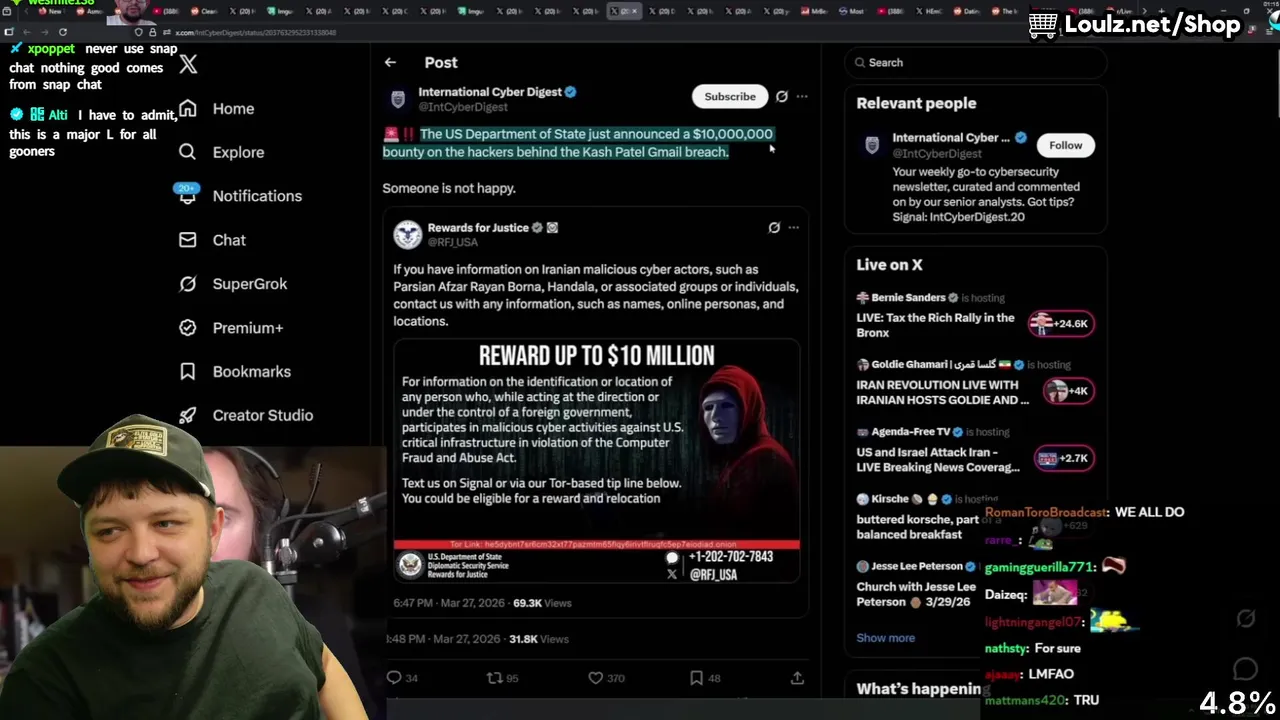The height and width of the screenshot is (720, 1280).
Task: Follow International Cyber Digest in Relevant people
Action: (x=1066, y=145)
